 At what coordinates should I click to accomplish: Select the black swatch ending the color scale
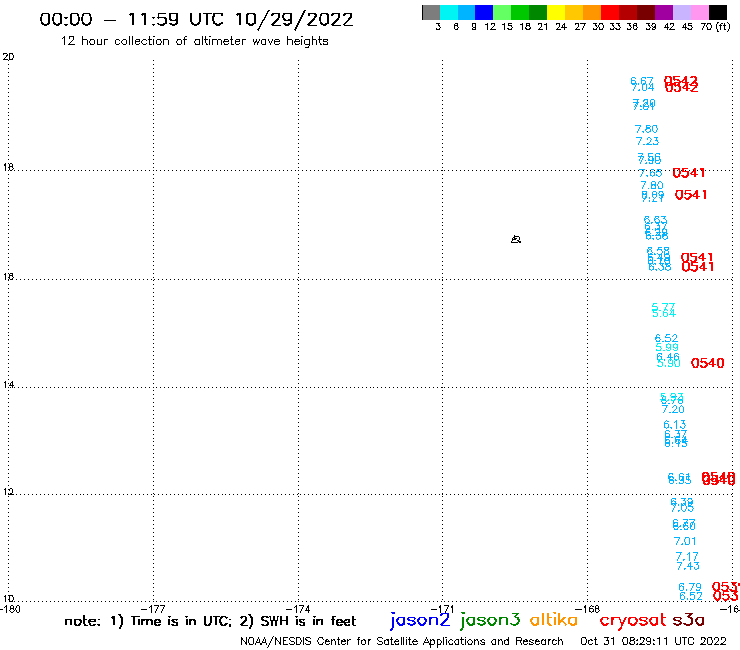click(718, 12)
